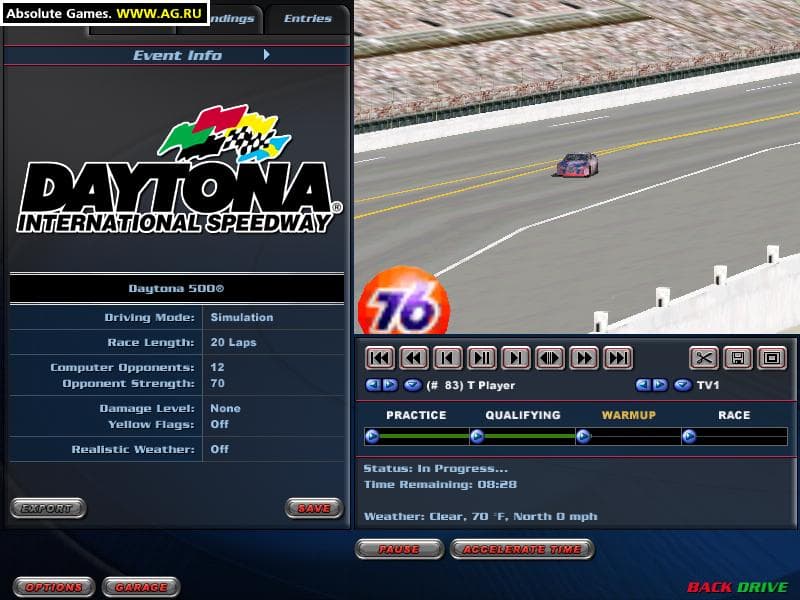
Task: Click the green DRIVE link
Action: pyautogui.click(x=763, y=587)
